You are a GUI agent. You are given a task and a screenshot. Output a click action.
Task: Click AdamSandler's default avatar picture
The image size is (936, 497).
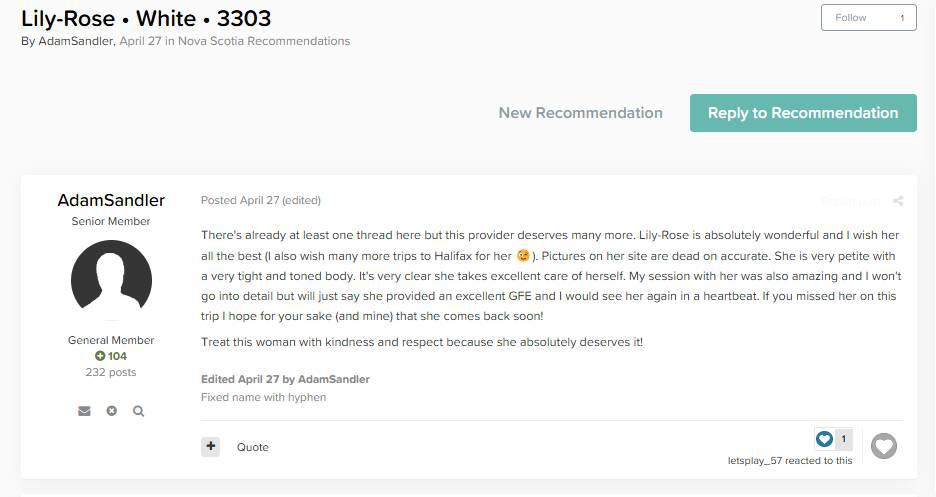[111, 281]
